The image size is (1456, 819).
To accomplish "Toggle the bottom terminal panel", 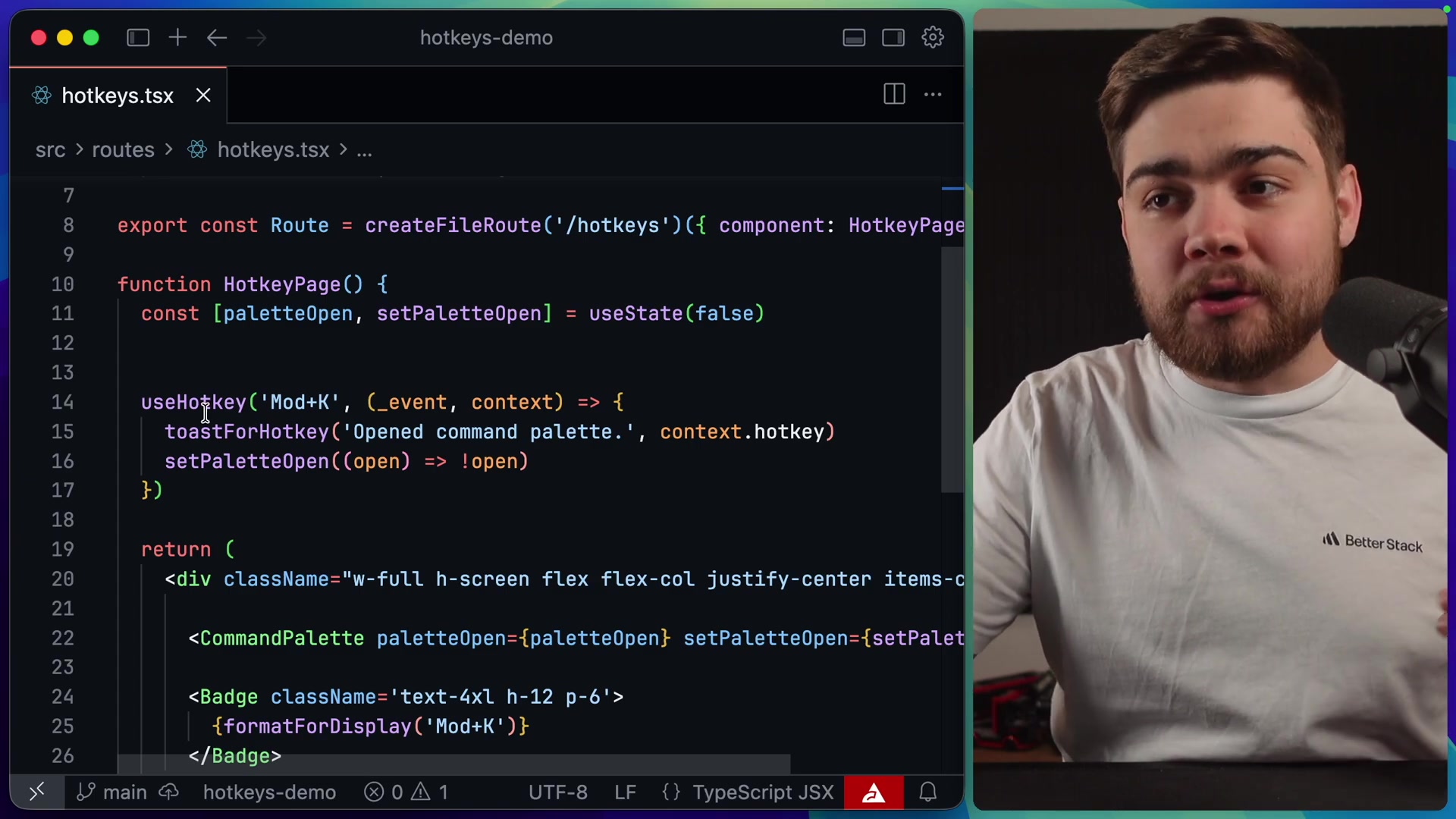I will pyautogui.click(x=853, y=37).
